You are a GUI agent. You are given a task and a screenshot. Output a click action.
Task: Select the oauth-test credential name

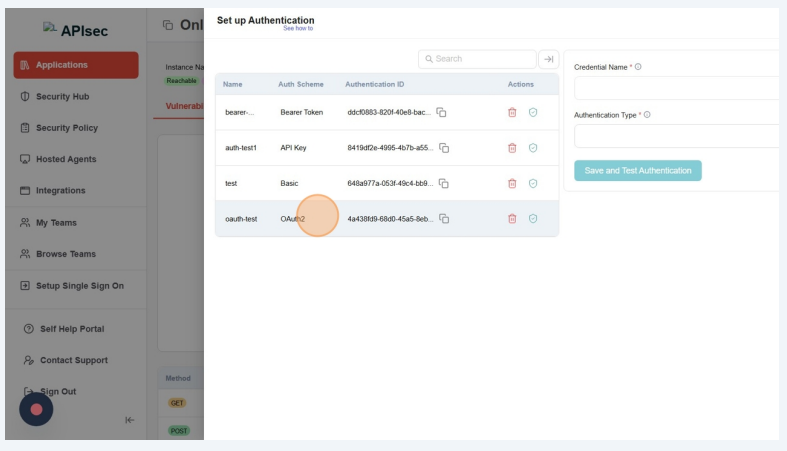(241, 219)
